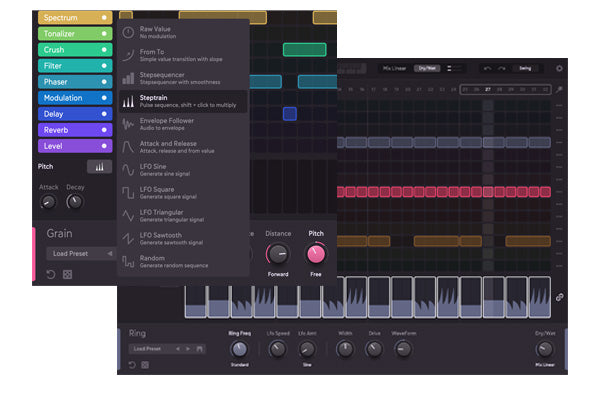
Task: Click the undo arrow in the top toolbar
Action: tap(486, 68)
